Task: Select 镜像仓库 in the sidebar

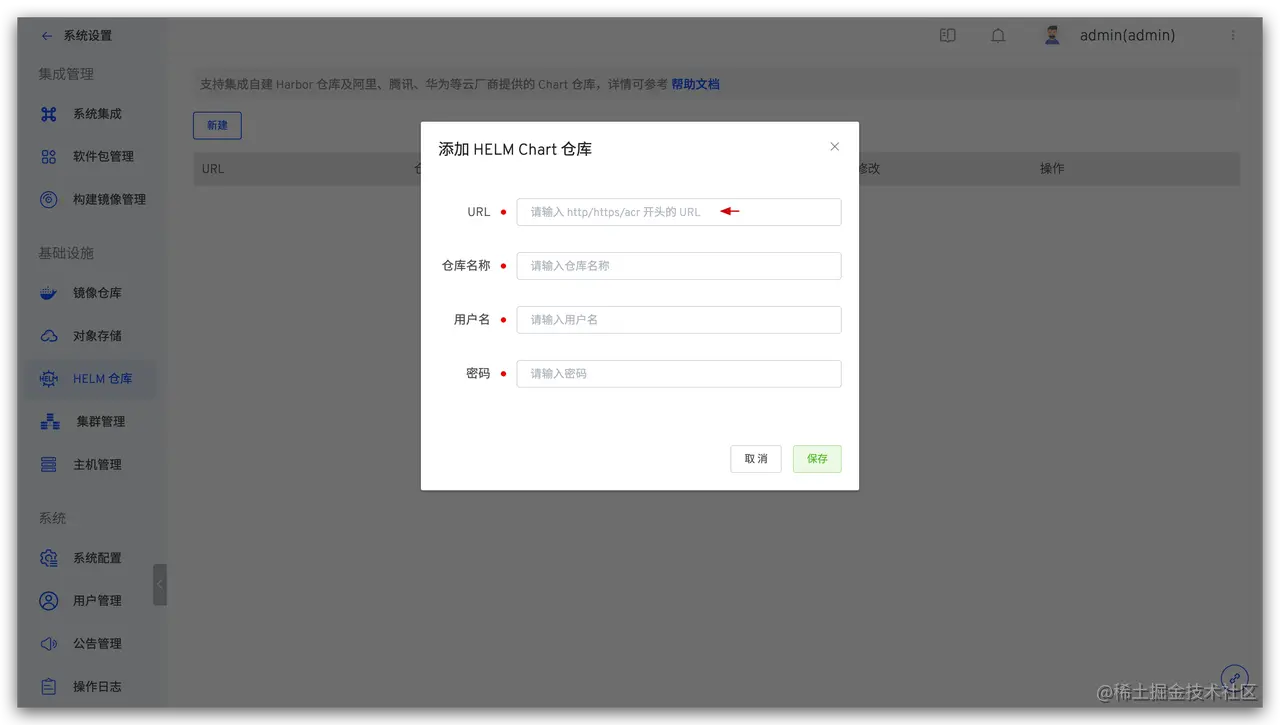Action: (97, 293)
